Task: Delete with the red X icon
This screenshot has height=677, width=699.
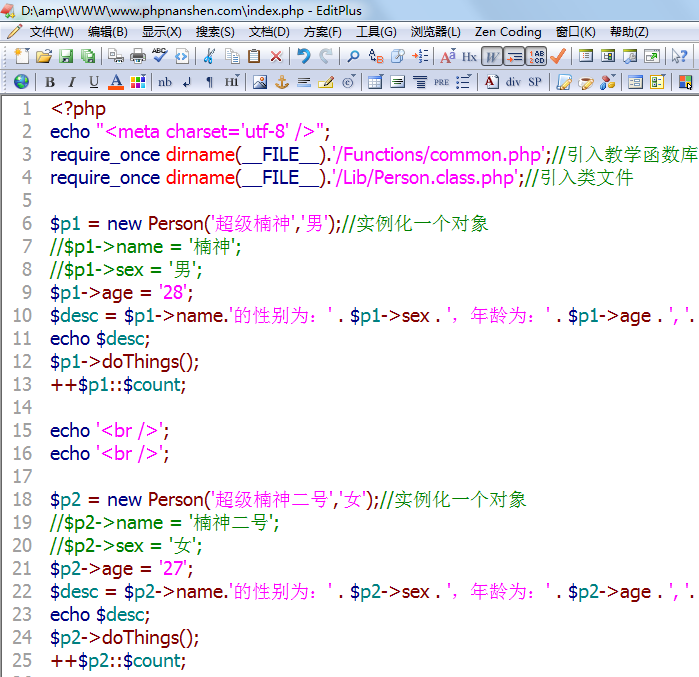Action: pyautogui.click(x=276, y=56)
